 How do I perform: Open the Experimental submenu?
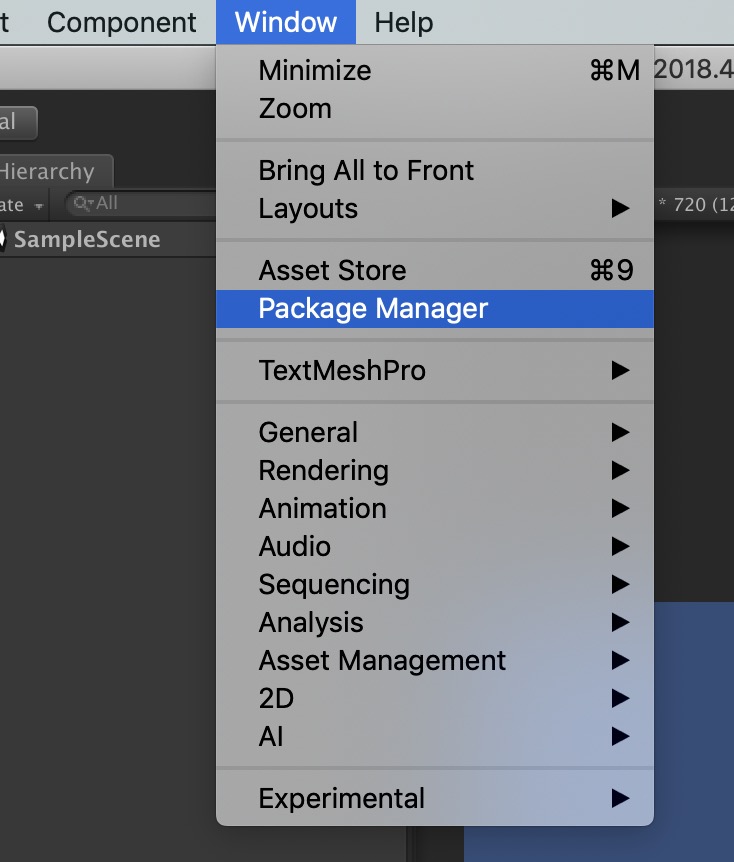(x=341, y=798)
